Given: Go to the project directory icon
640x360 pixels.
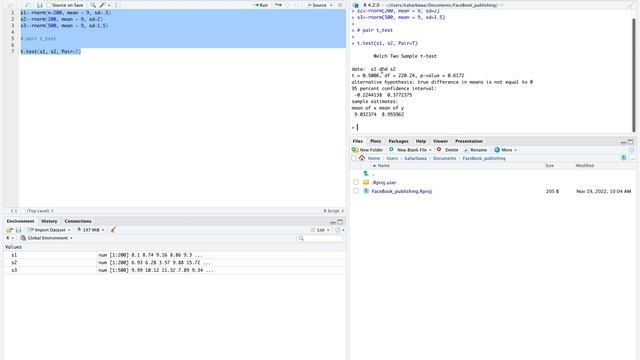Looking at the screenshot, I should coord(624,158).
